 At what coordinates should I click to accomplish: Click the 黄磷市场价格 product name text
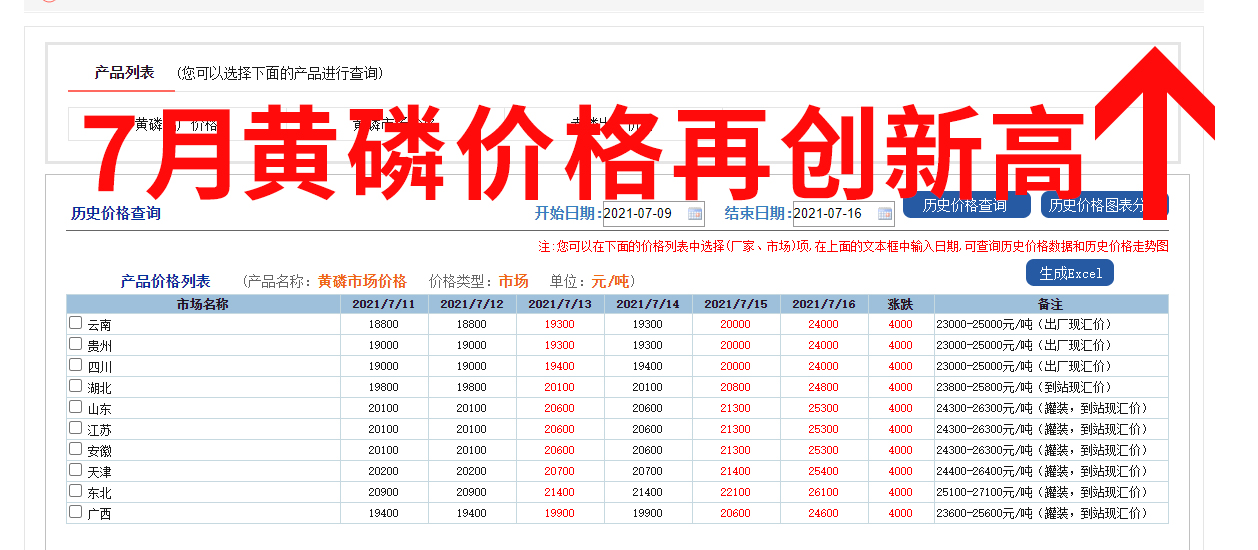coord(362,281)
